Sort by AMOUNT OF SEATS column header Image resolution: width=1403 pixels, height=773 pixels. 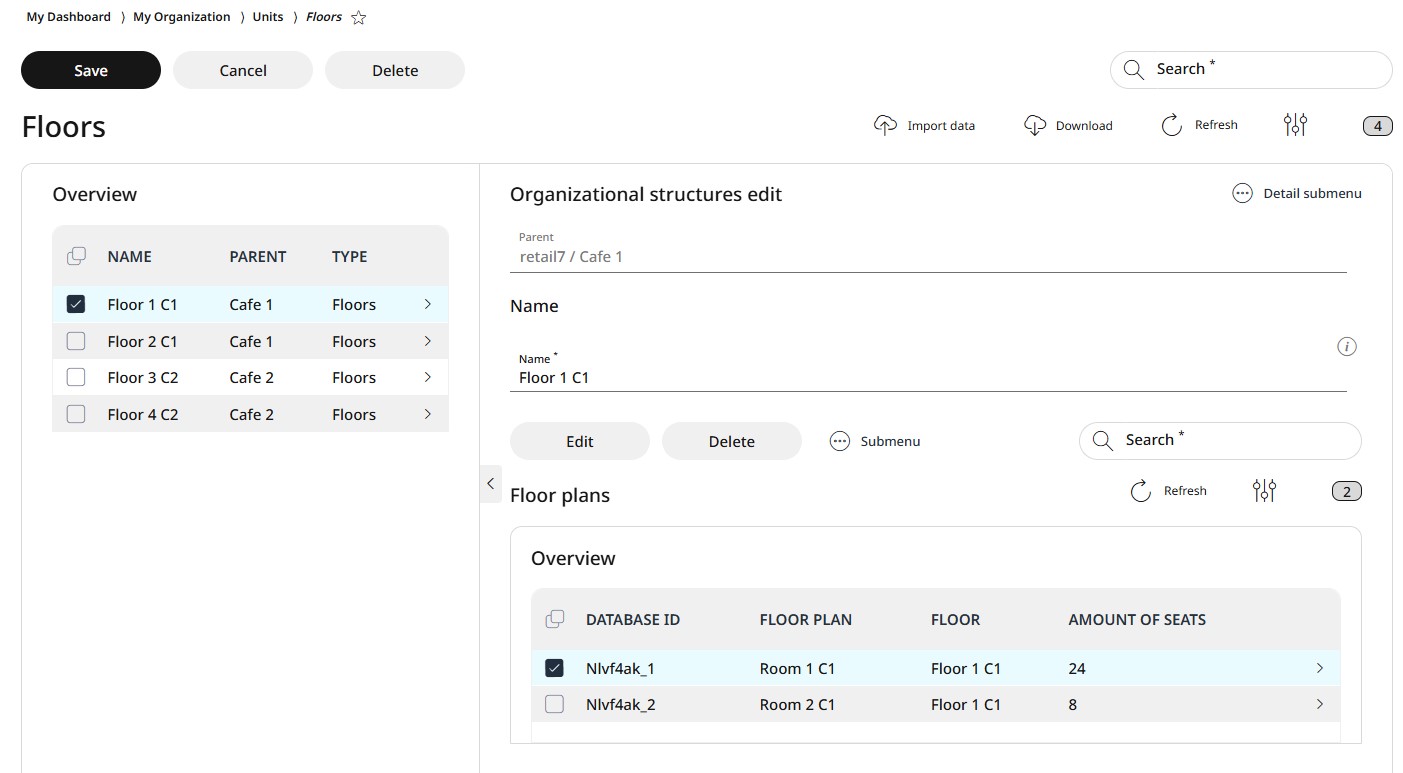pyautogui.click(x=1137, y=620)
